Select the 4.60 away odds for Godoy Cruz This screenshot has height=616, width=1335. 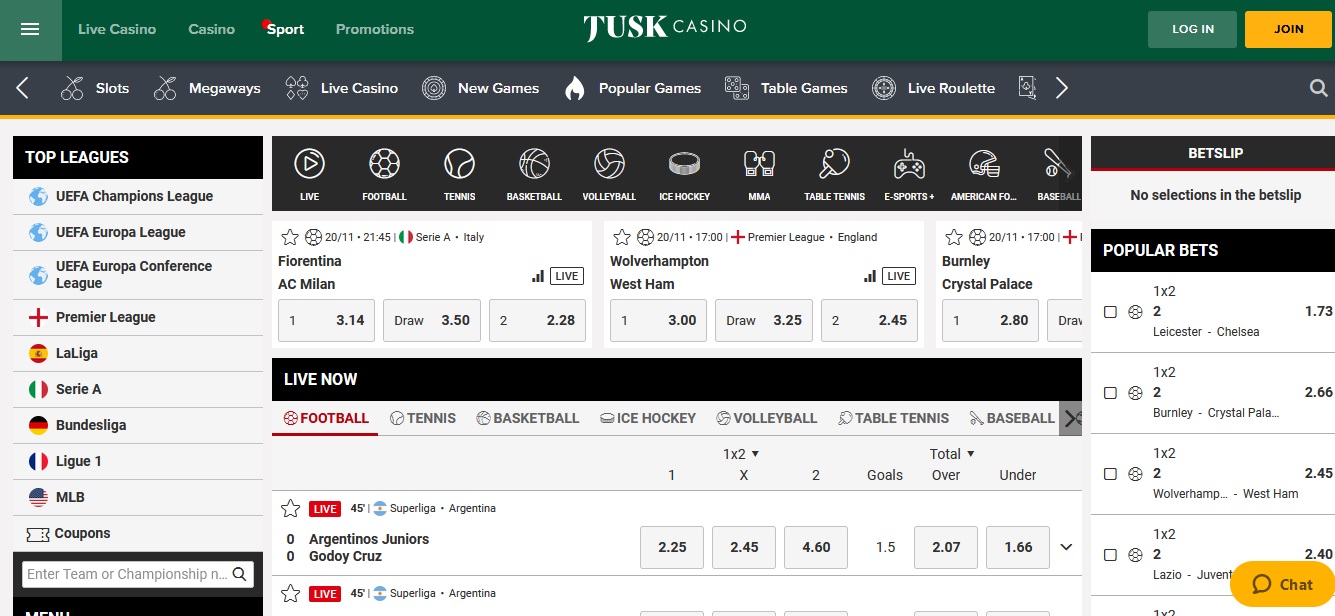point(816,547)
